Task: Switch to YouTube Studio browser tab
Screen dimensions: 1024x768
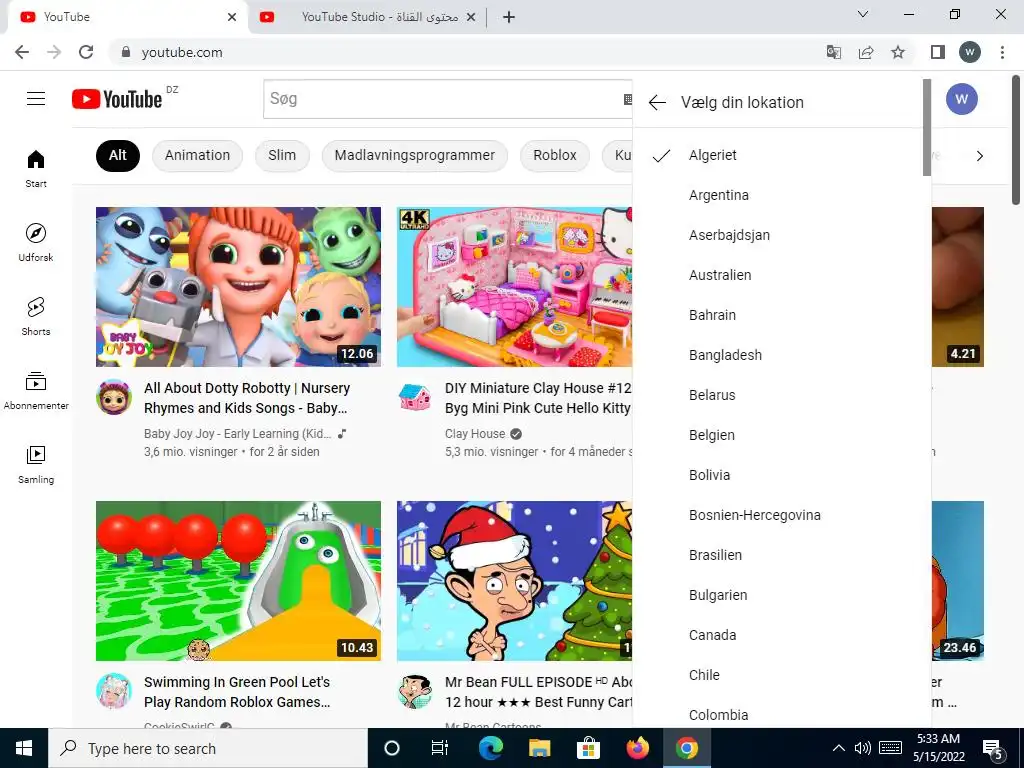Action: [x=368, y=18]
